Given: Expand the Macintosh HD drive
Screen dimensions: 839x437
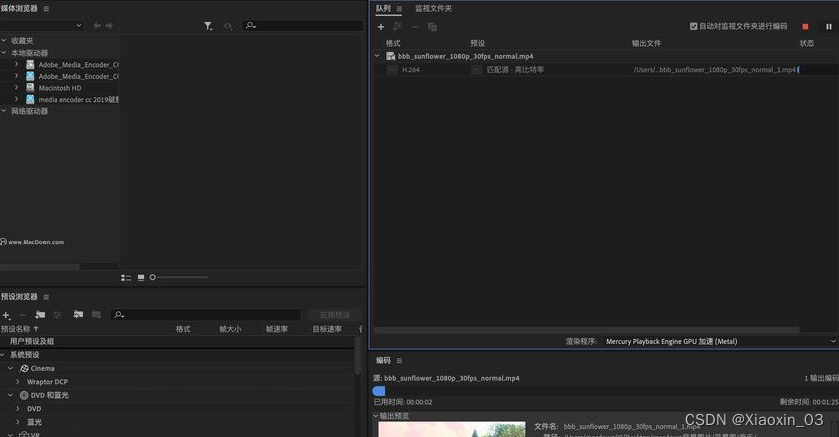Looking at the screenshot, I should (17, 88).
